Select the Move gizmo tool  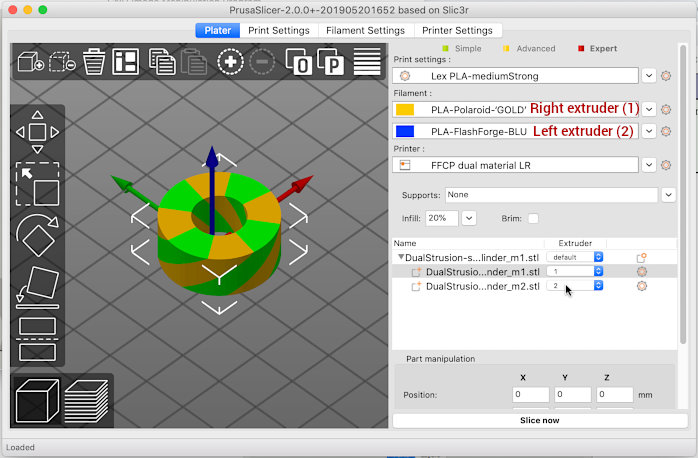37,132
